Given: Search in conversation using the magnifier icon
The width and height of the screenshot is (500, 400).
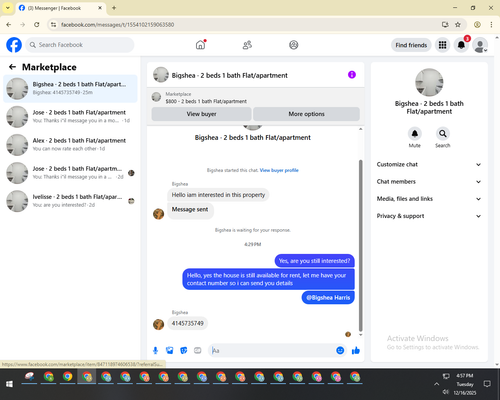Looking at the screenshot, I should click(x=443, y=134).
